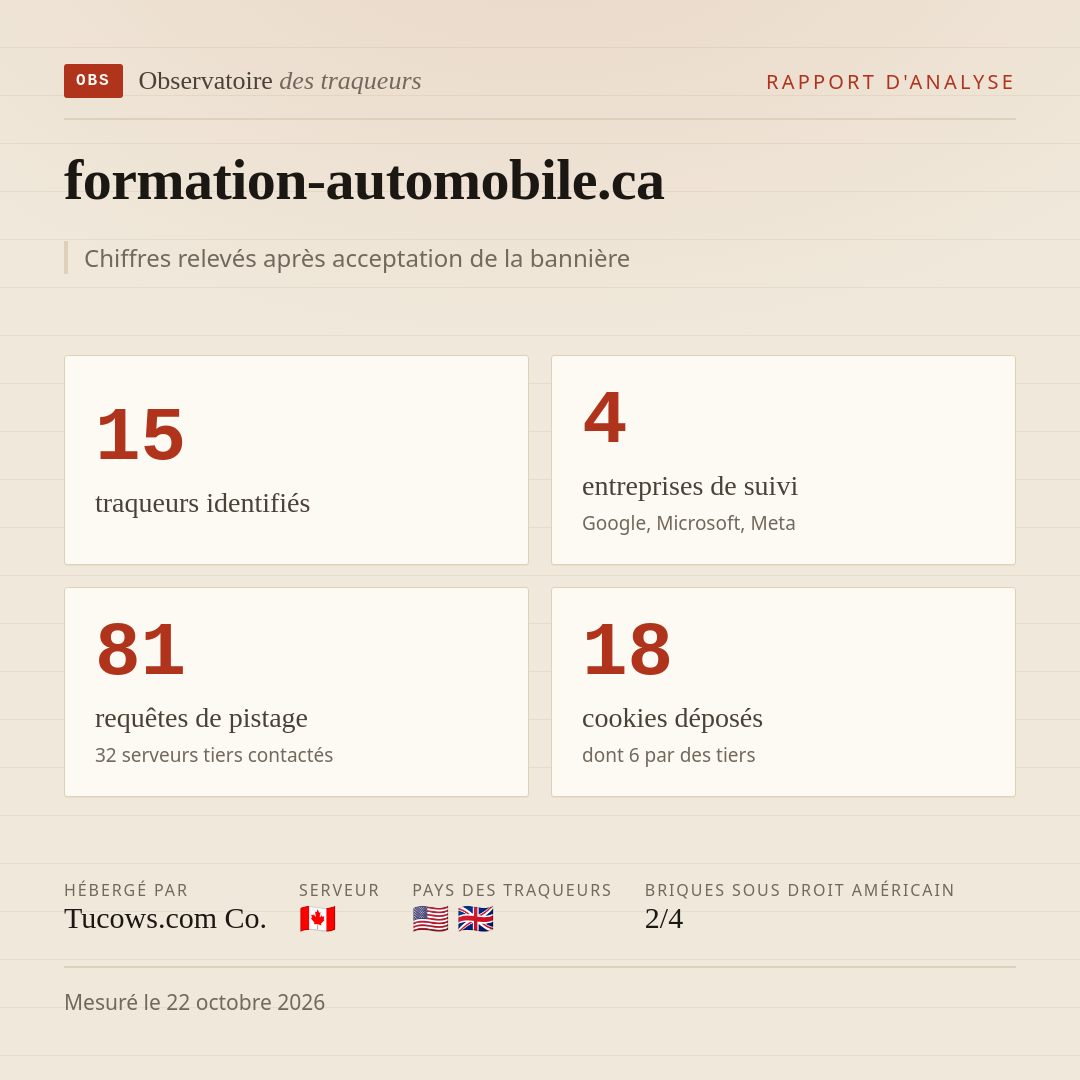Click "Mesuré le 22 octobre 2026"

(x=194, y=1002)
